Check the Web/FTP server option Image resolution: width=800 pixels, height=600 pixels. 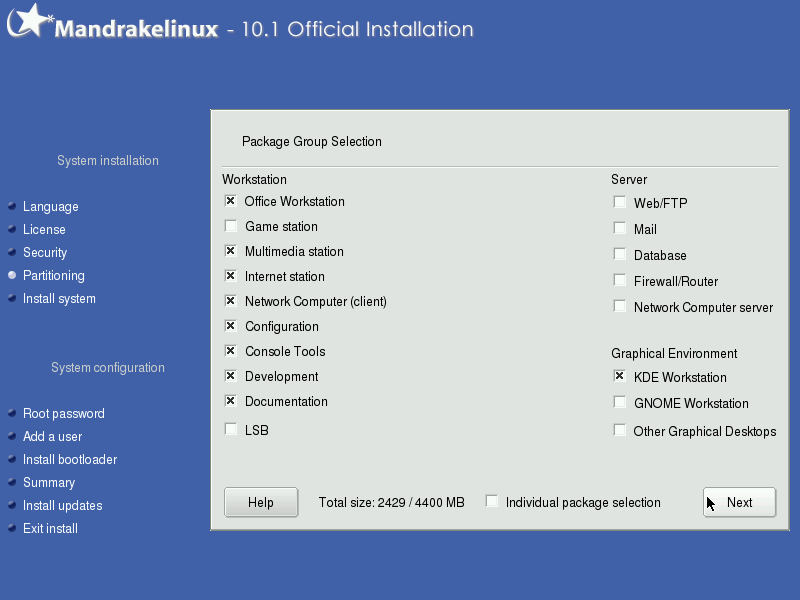pyautogui.click(x=619, y=202)
